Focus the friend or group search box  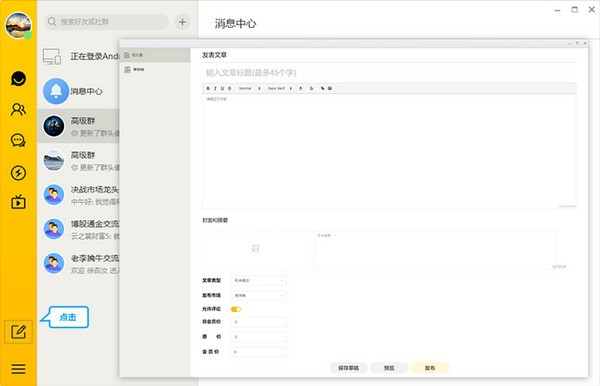[x=107, y=22]
